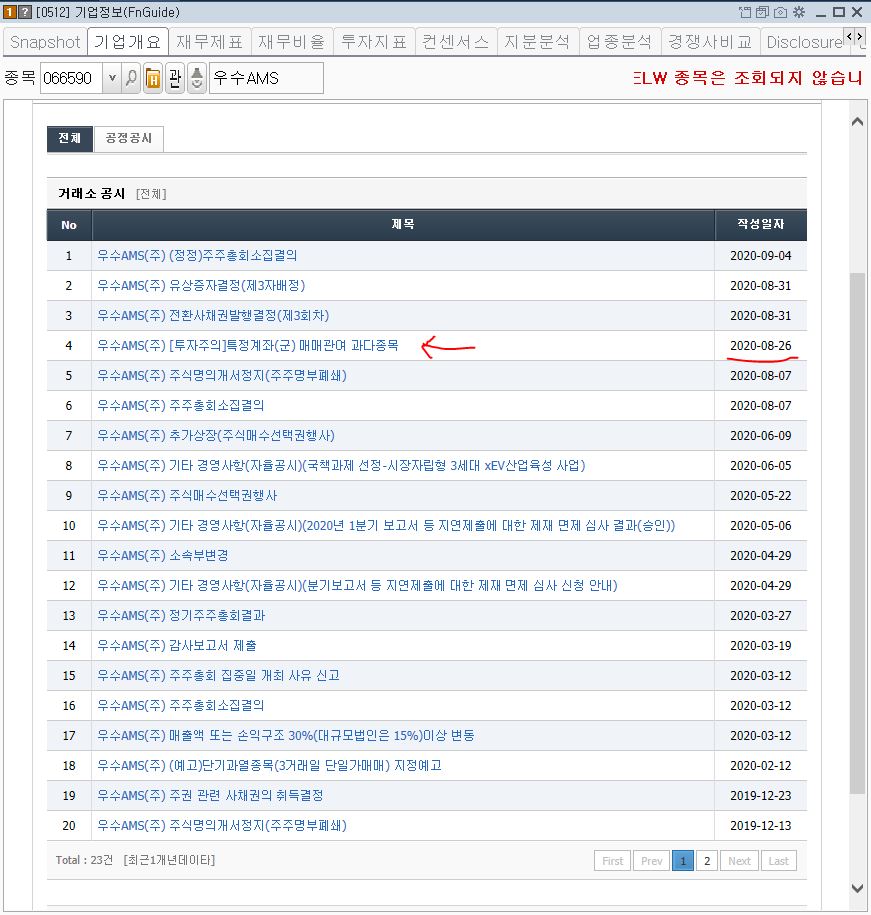Open the (예고)단기과열종목 지정예고 disclosure
The image size is (871, 915).
270,766
